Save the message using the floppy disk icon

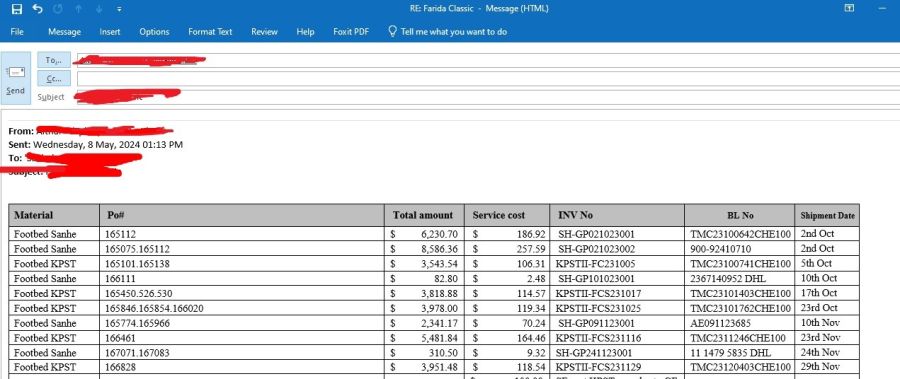pyautogui.click(x=17, y=9)
